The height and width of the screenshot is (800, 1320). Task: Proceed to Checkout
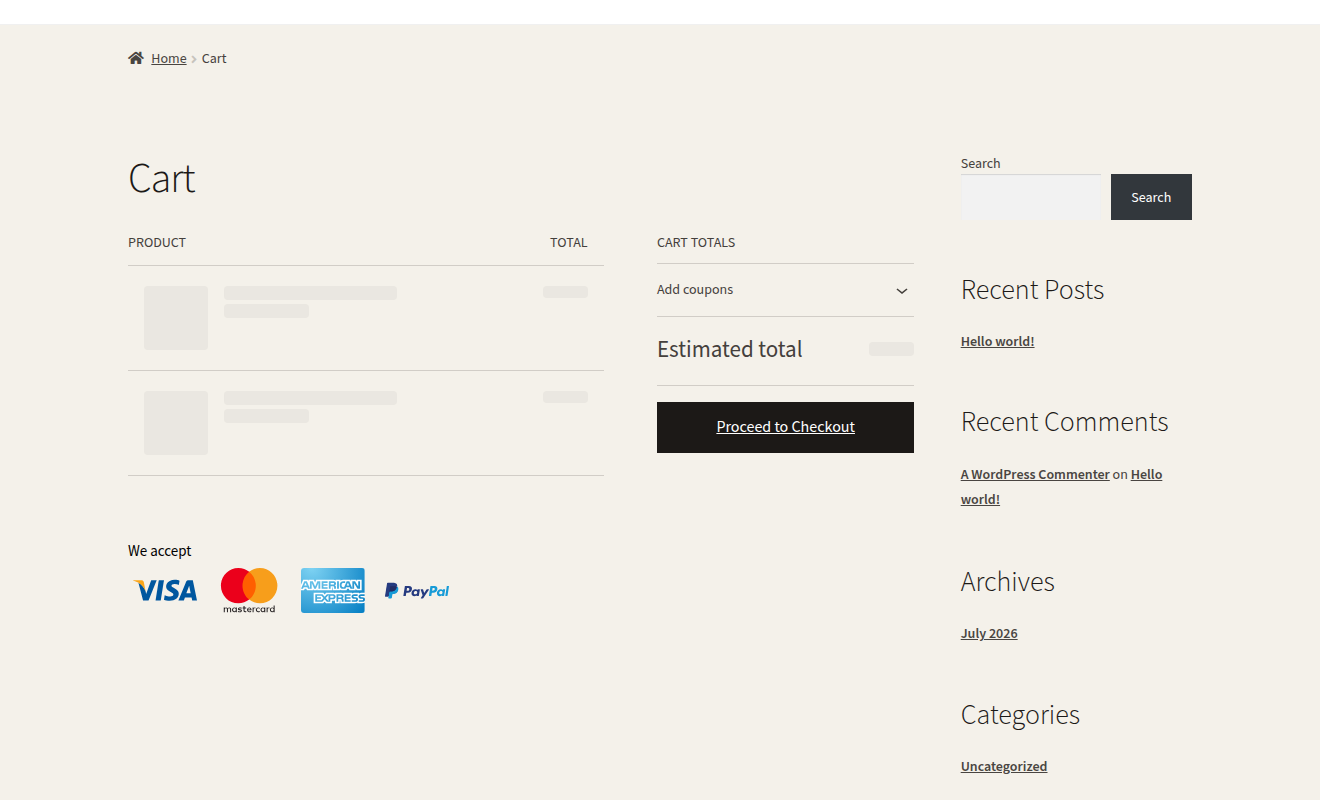[x=785, y=427]
